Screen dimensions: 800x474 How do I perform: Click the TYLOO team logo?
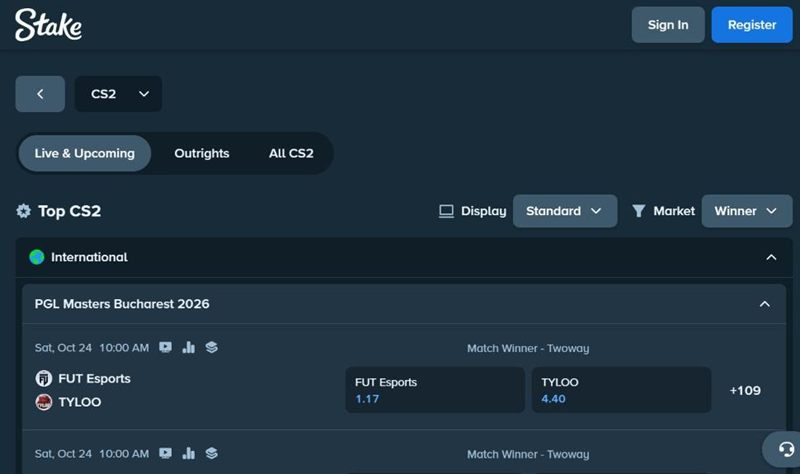click(x=43, y=402)
